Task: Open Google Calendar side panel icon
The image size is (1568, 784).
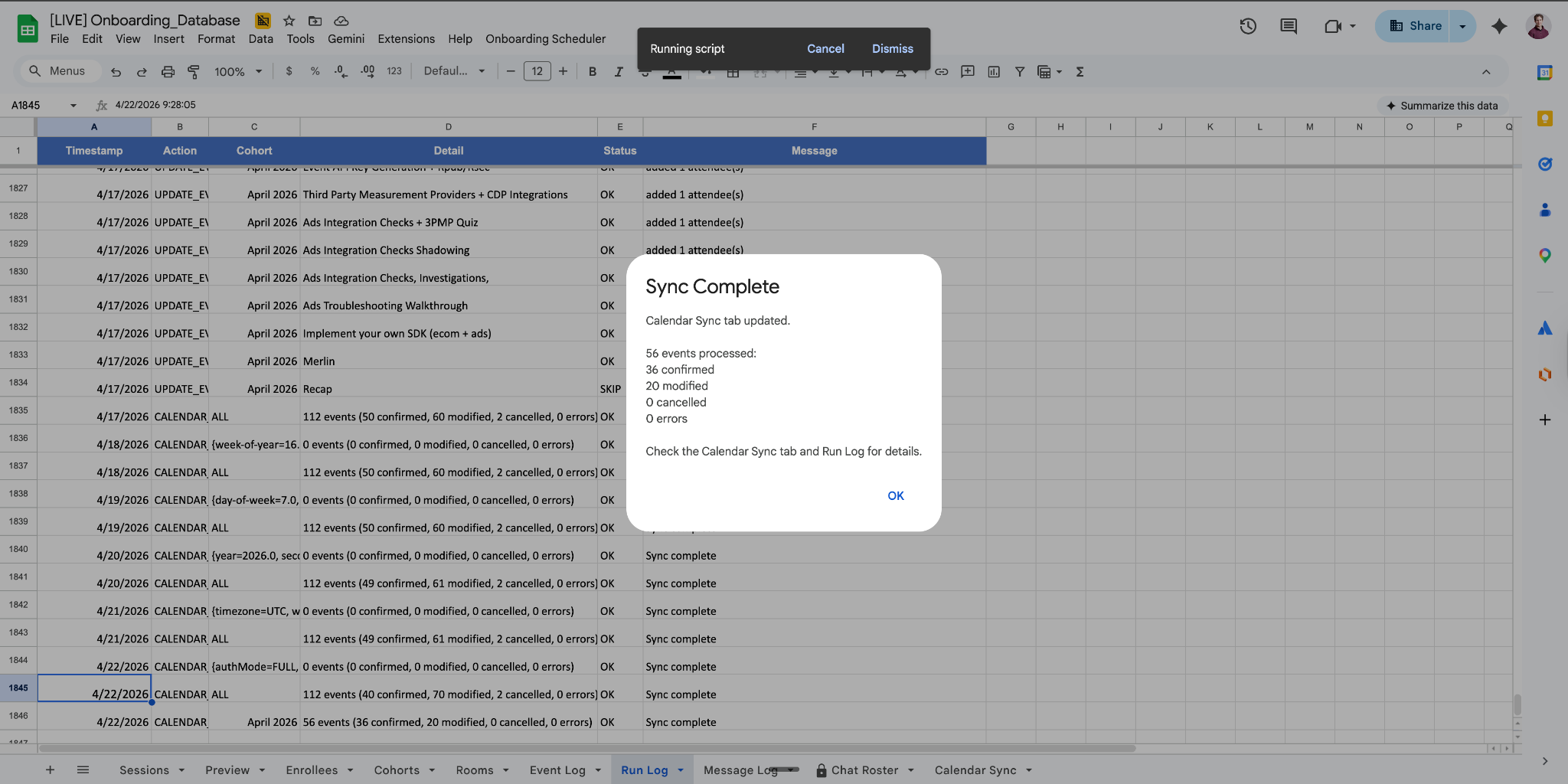Action: tap(1545, 73)
